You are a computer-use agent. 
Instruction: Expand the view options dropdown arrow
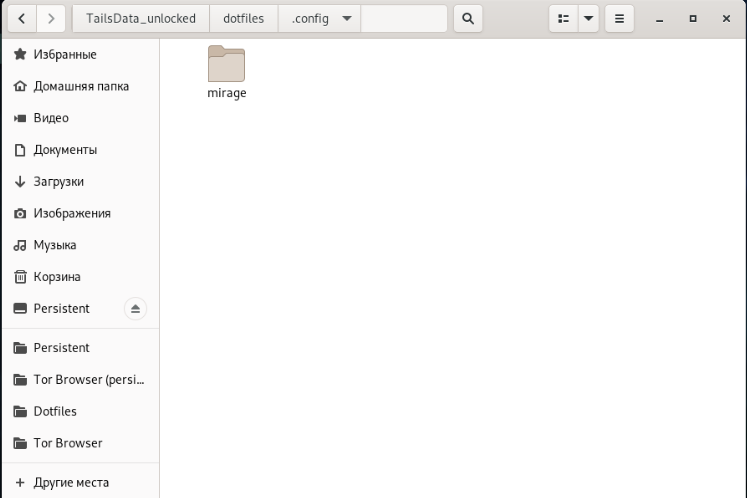click(x=588, y=19)
